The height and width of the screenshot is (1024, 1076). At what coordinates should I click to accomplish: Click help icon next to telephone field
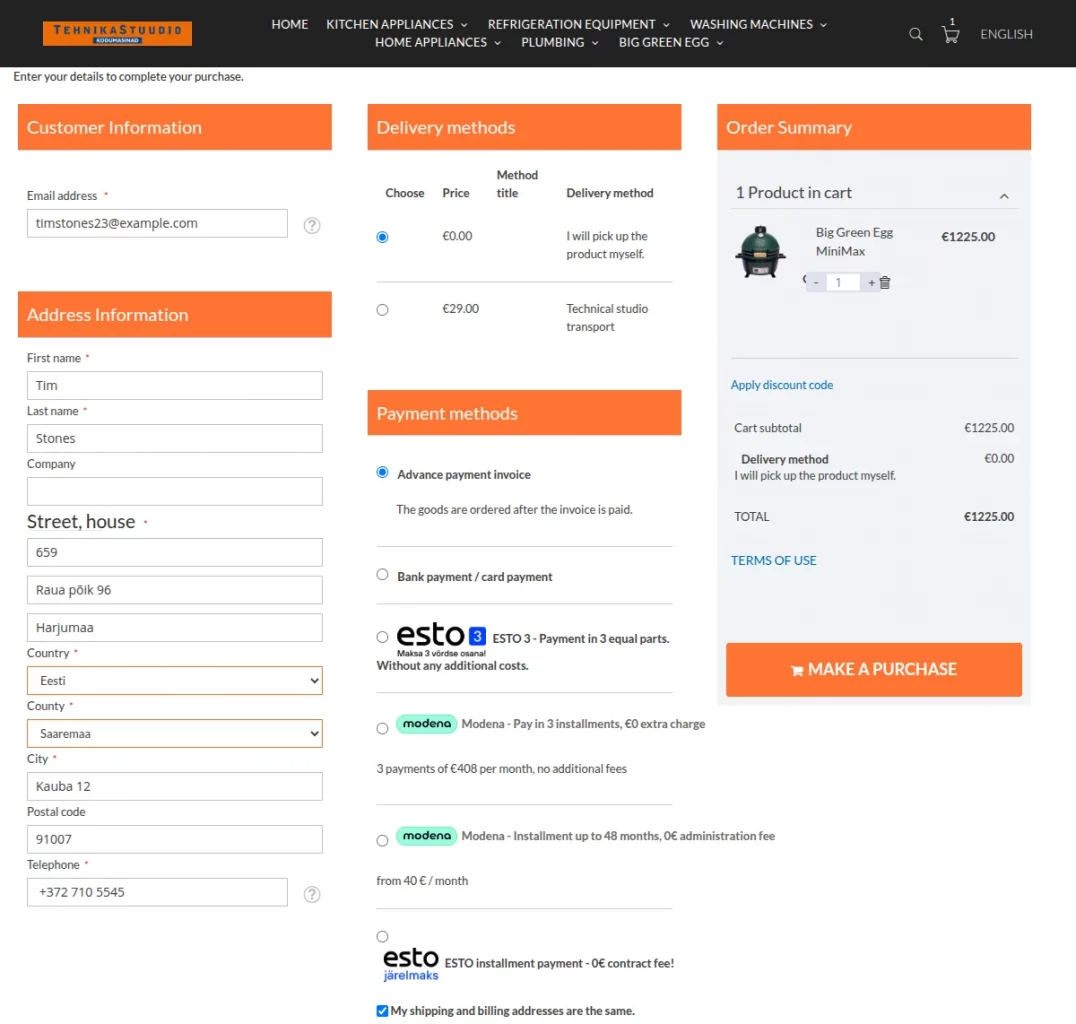click(x=312, y=894)
